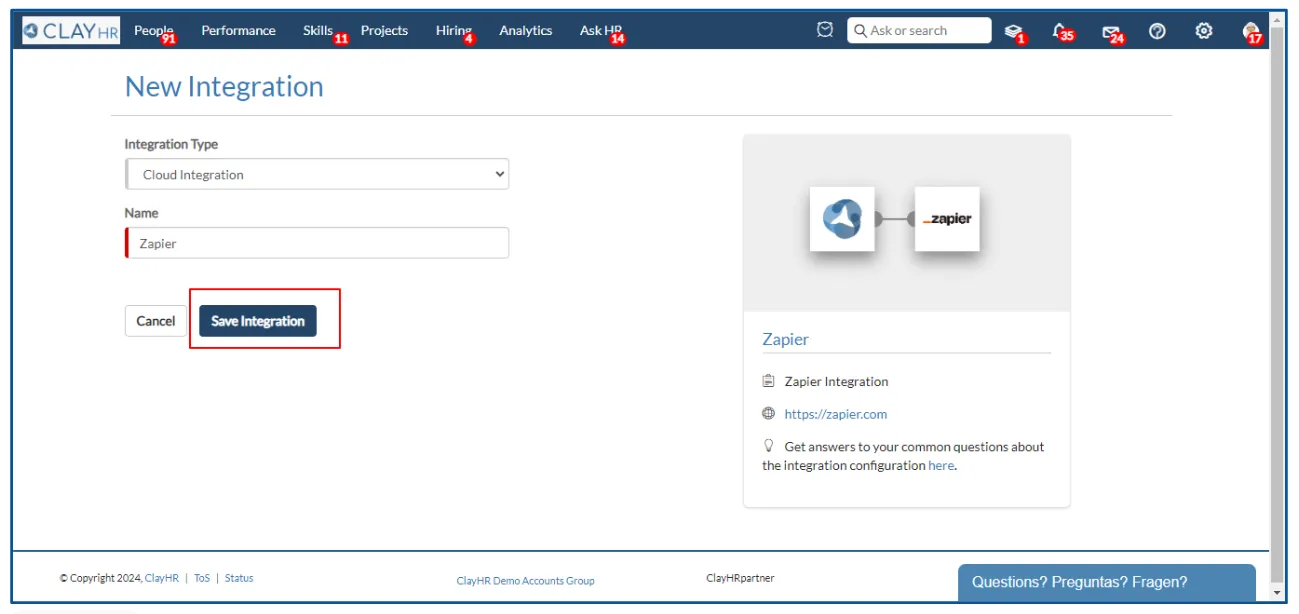The width and height of the screenshot is (1299, 614).
Task: Click the ClayHRpartner footer text
Action: pyautogui.click(x=740, y=578)
